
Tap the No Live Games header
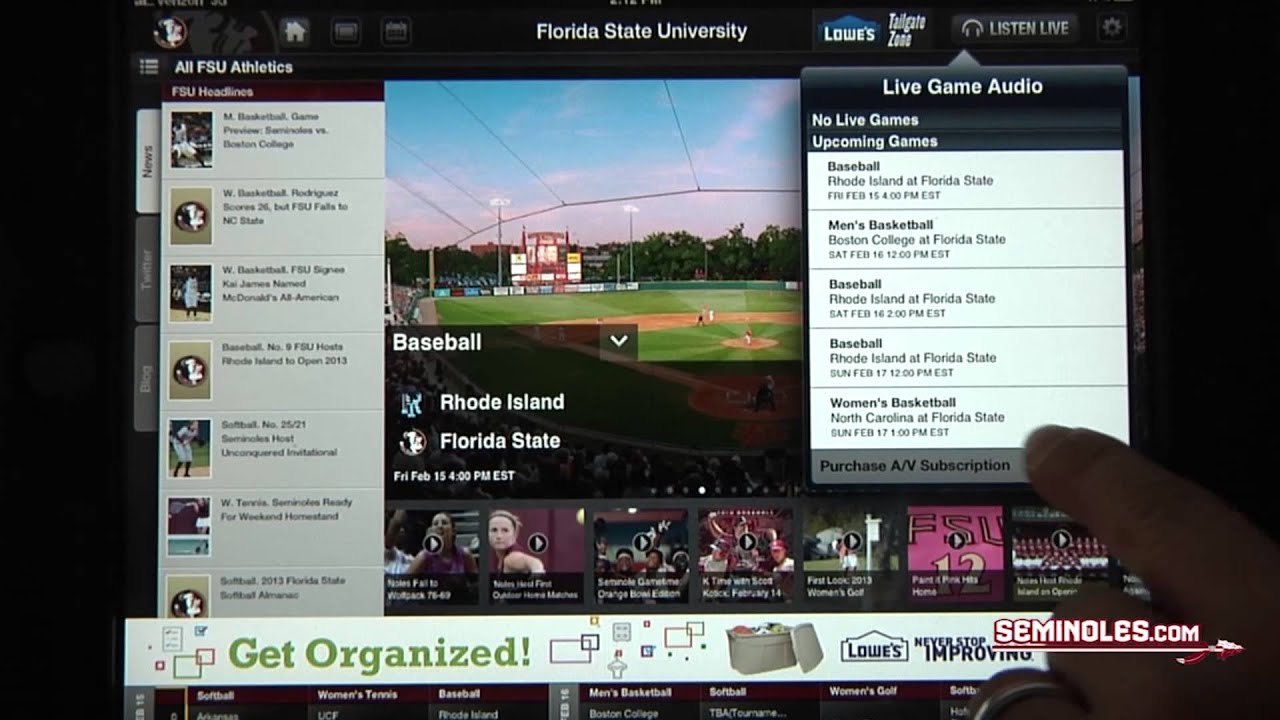(965, 120)
